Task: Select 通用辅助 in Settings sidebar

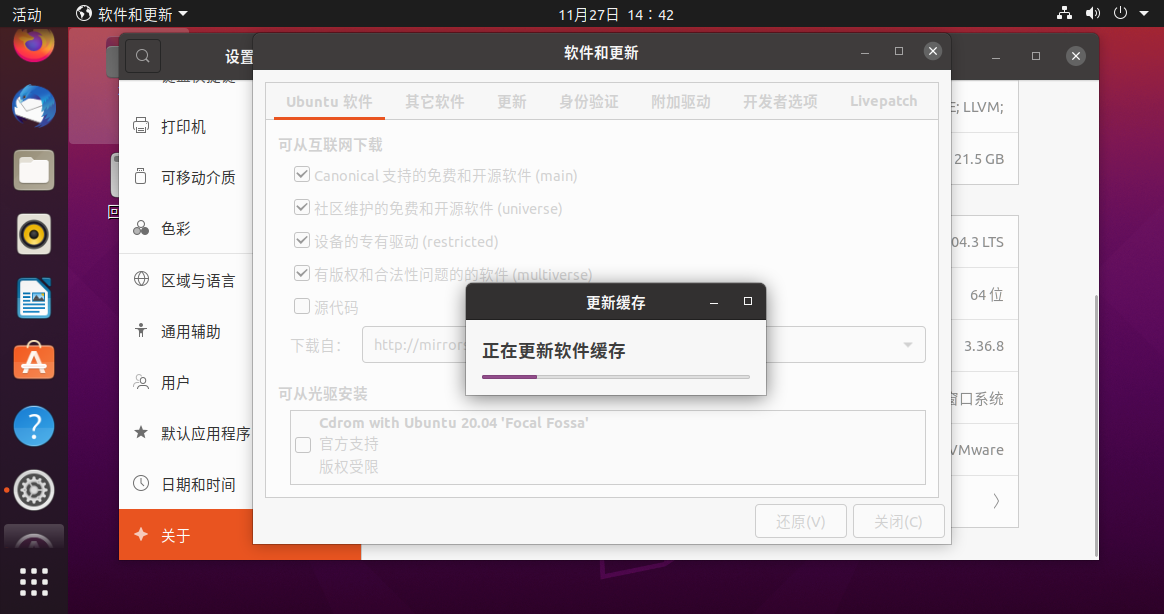Action: click(191, 332)
